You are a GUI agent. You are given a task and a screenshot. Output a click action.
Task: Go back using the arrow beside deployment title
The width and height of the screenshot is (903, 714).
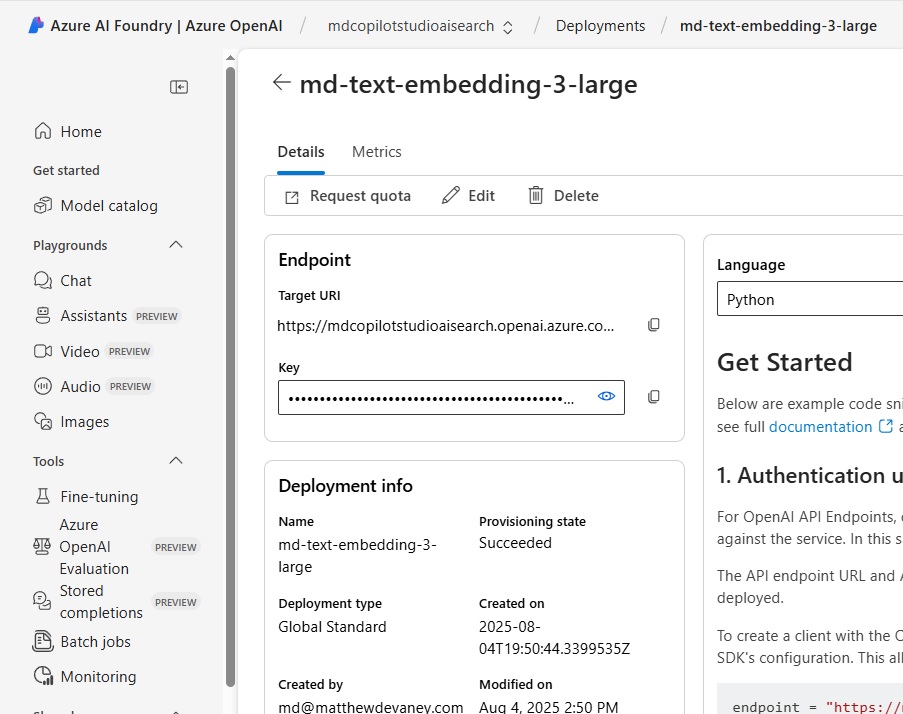coord(282,82)
